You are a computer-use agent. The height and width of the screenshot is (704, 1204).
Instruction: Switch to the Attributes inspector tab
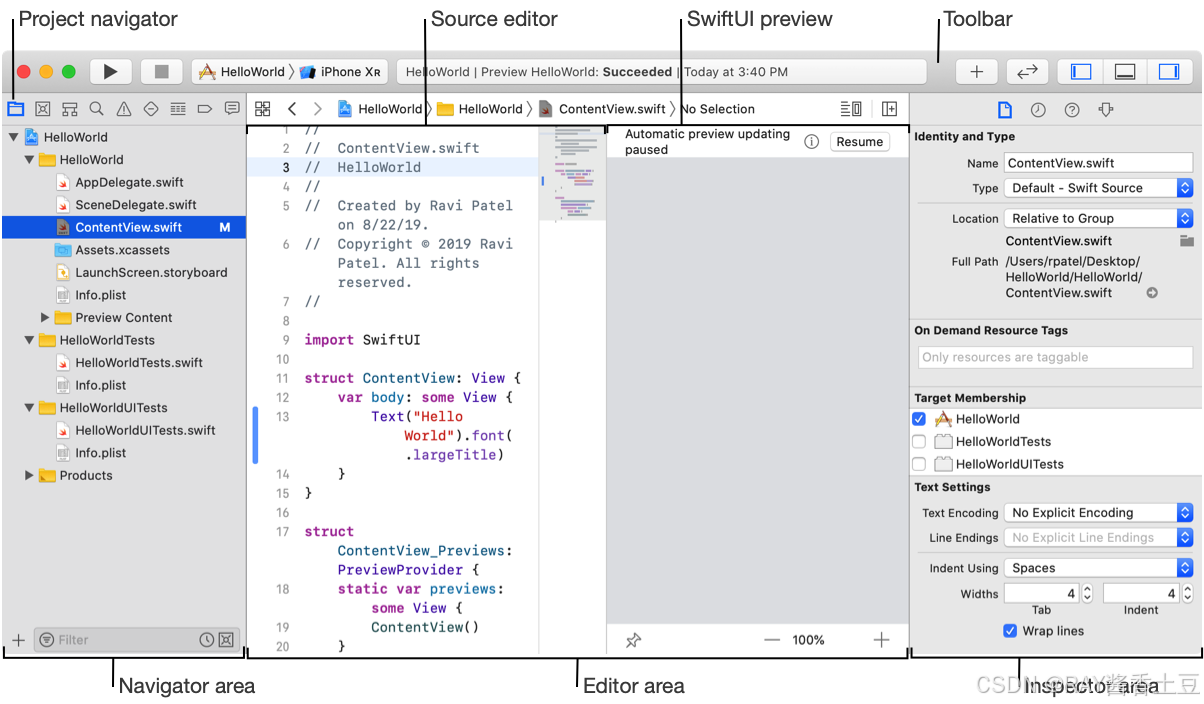click(x=1105, y=110)
